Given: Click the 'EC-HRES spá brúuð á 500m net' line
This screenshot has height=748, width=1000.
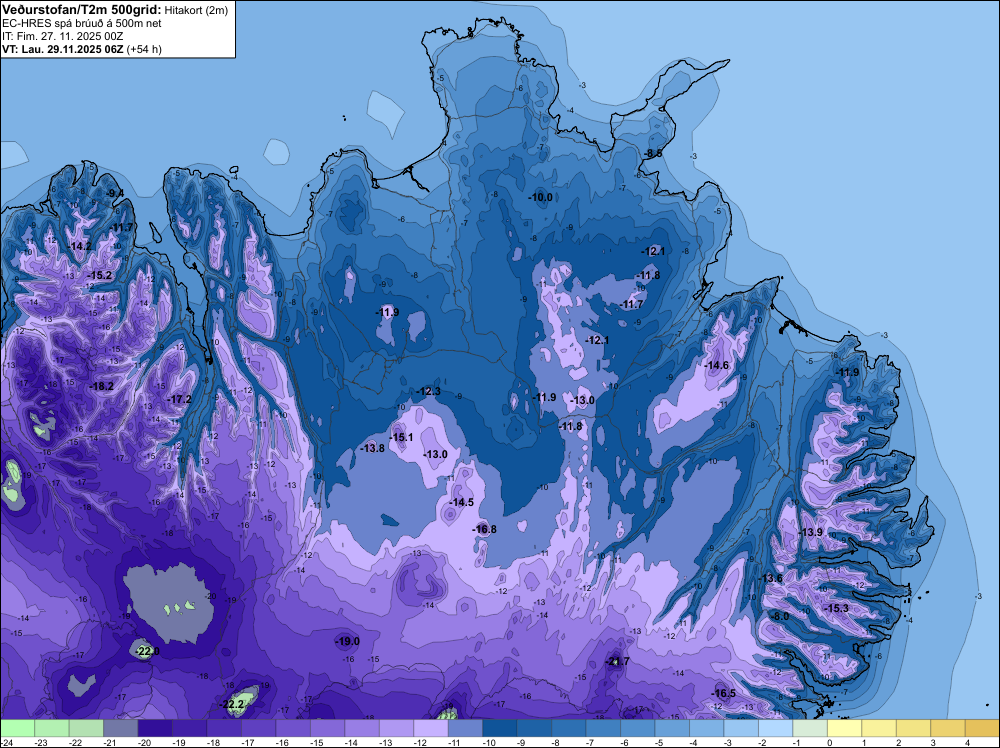Looking at the screenshot, I should 82,24.
